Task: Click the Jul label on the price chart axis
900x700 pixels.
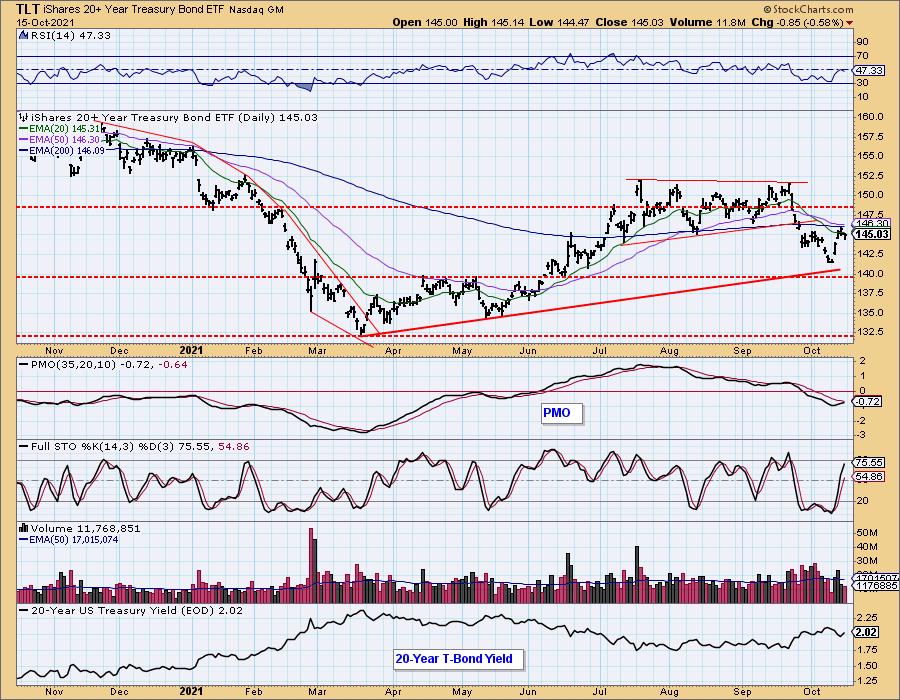Action: [x=600, y=350]
